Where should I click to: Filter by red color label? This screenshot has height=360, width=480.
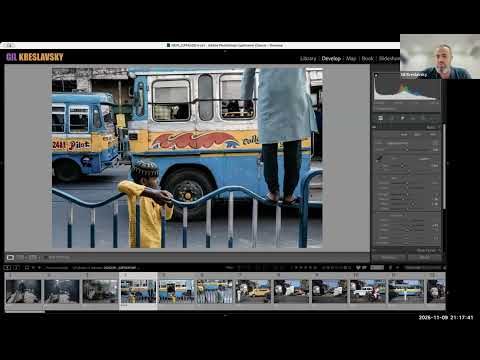pos(324,267)
